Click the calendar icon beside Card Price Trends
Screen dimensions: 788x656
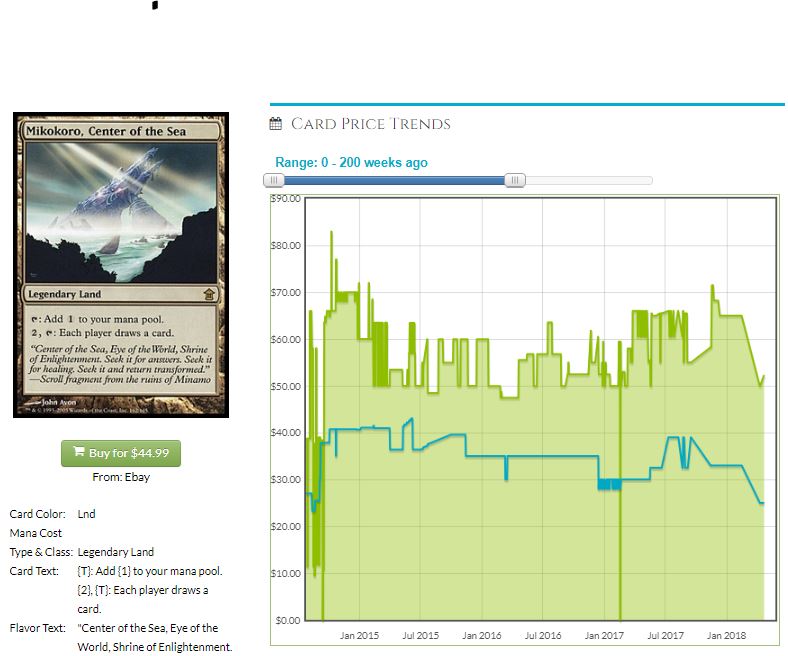click(275, 124)
